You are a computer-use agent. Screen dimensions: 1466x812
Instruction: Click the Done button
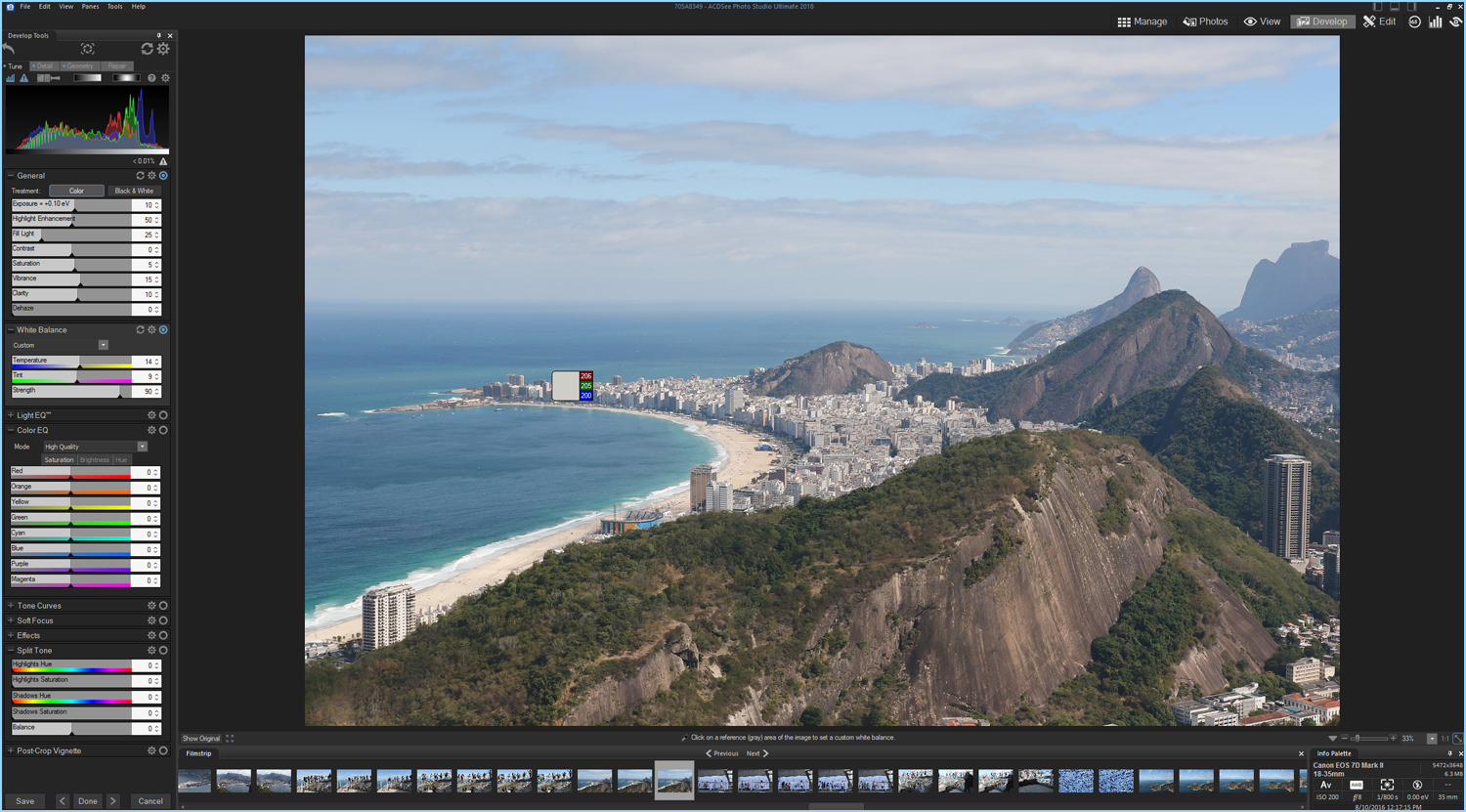pyautogui.click(x=88, y=801)
